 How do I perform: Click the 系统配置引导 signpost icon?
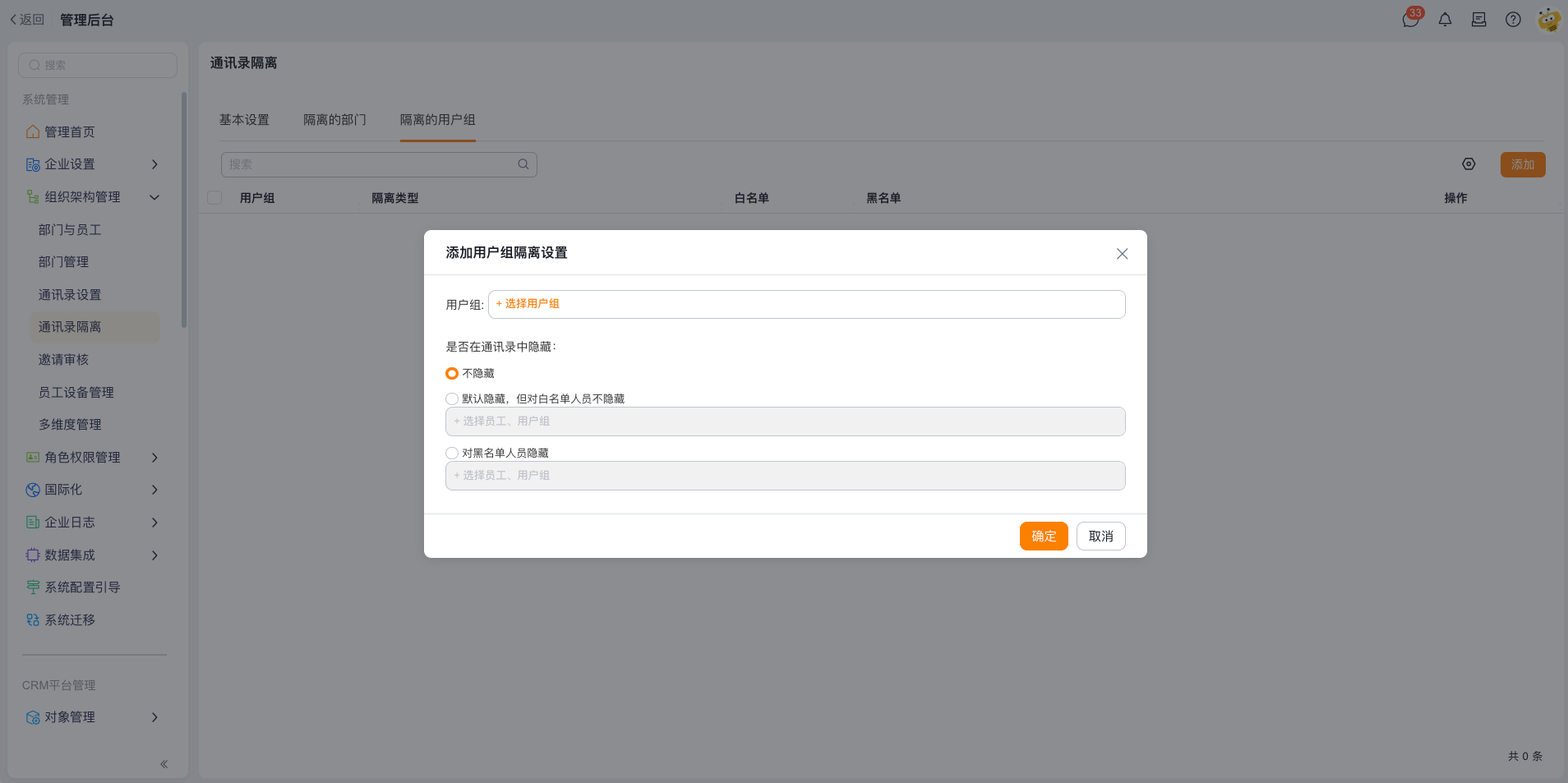33,587
